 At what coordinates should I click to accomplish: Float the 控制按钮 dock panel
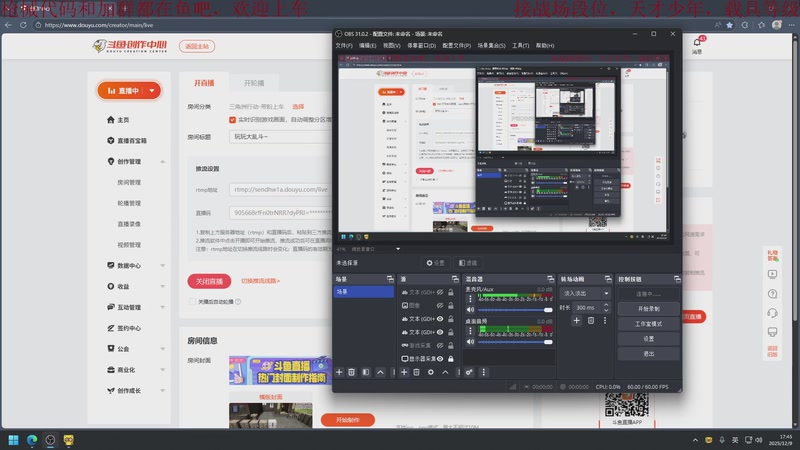pos(677,279)
